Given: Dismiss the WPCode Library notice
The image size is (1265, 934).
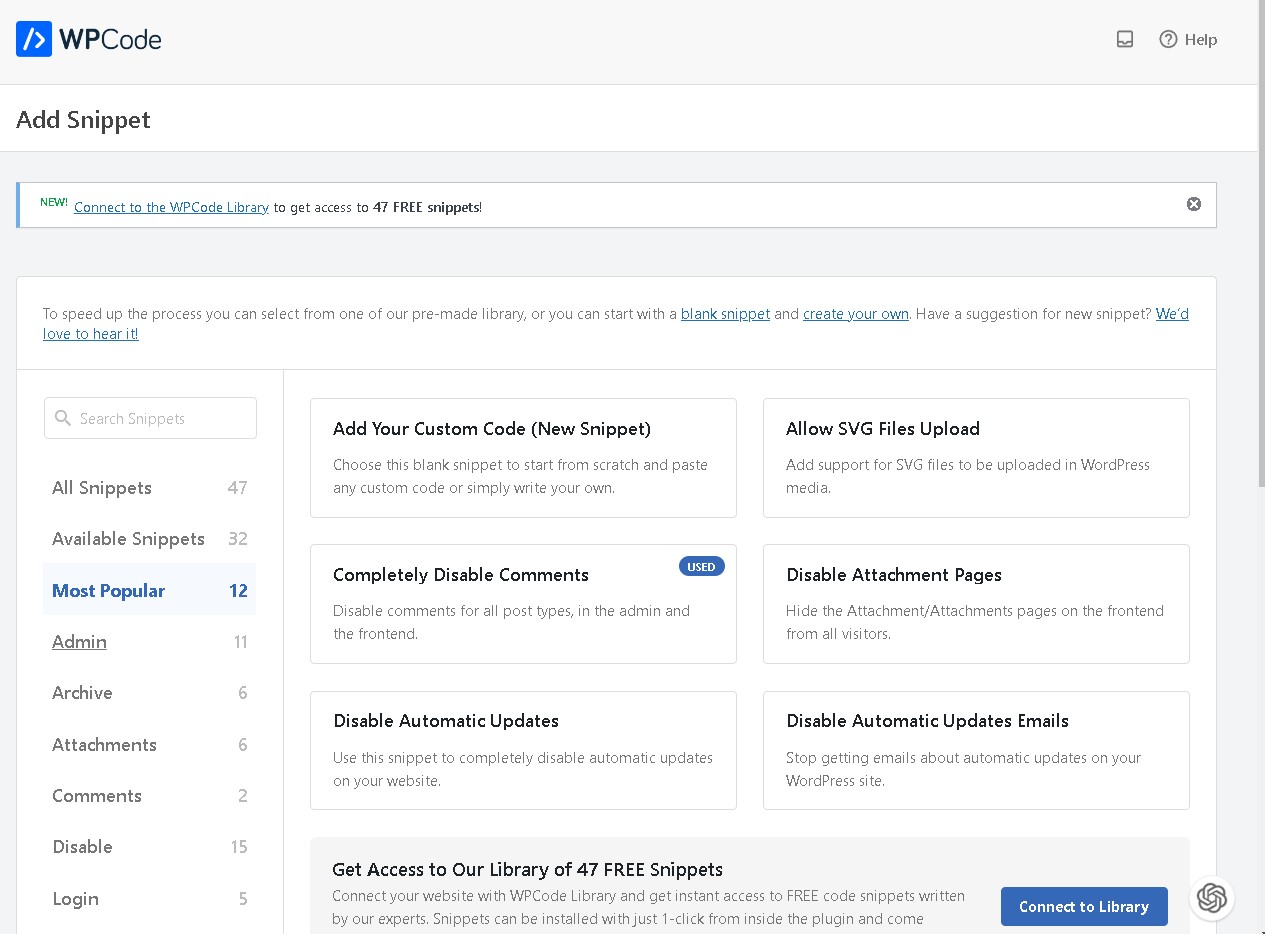Looking at the screenshot, I should tap(1193, 204).
